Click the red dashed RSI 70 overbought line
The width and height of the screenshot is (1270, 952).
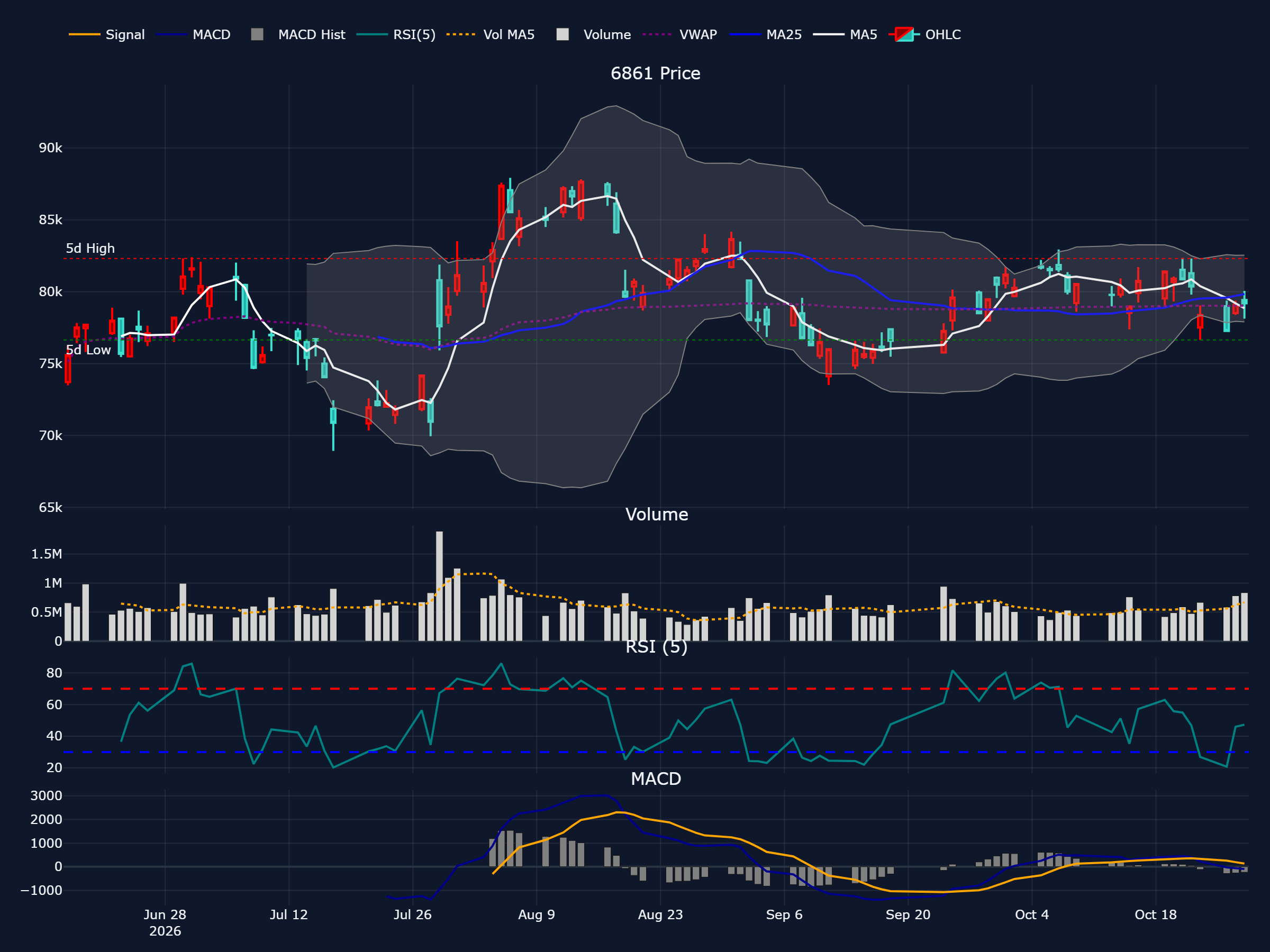[656, 689]
